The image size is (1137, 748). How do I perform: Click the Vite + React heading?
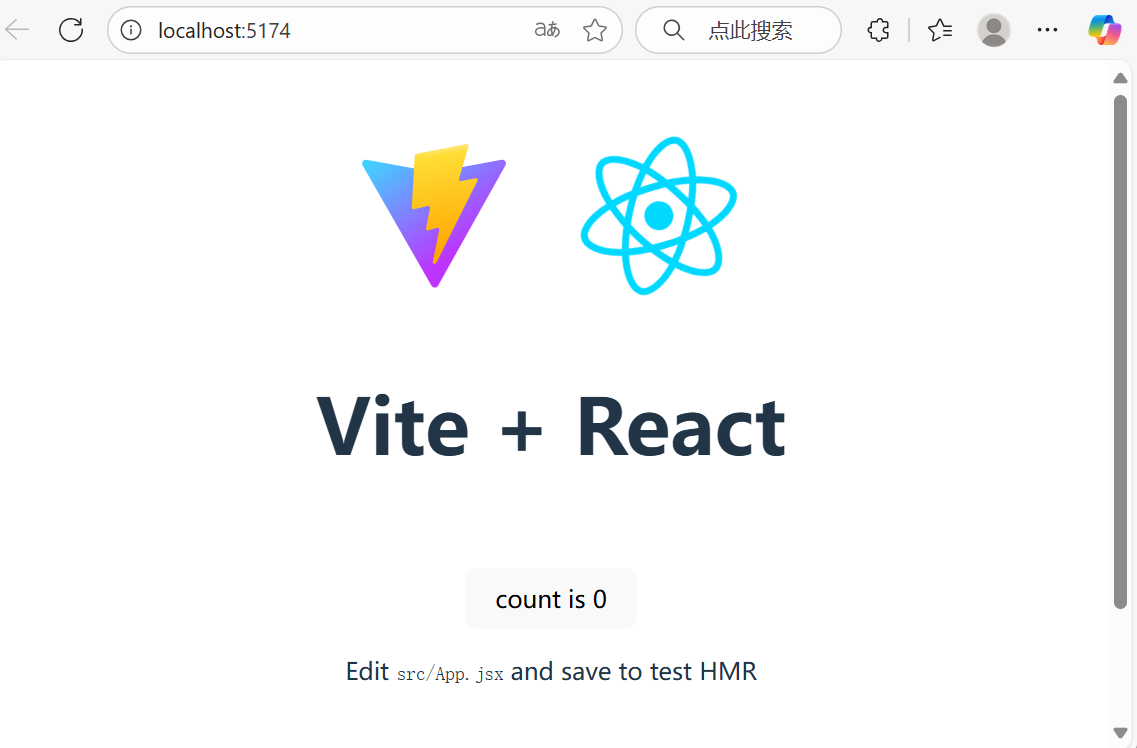tap(551, 426)
